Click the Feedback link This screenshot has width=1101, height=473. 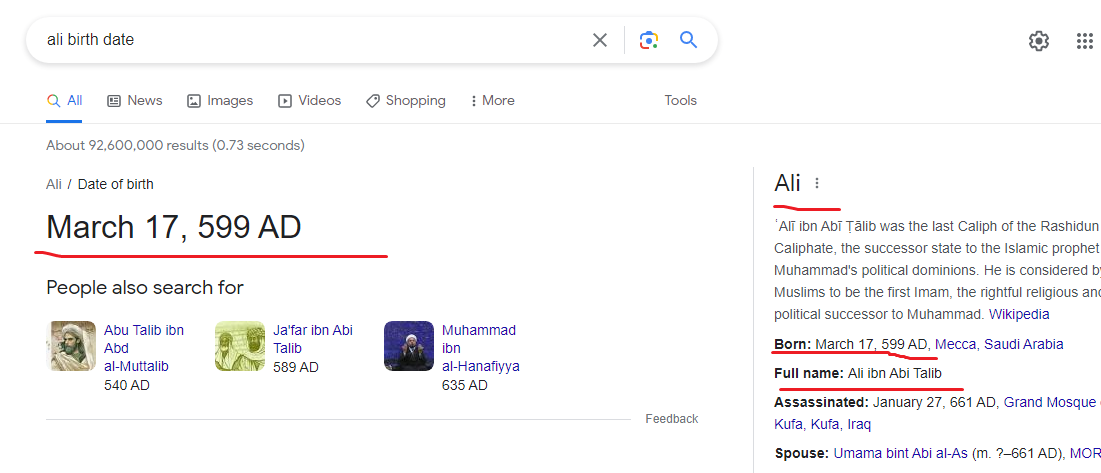pos(672,419)
